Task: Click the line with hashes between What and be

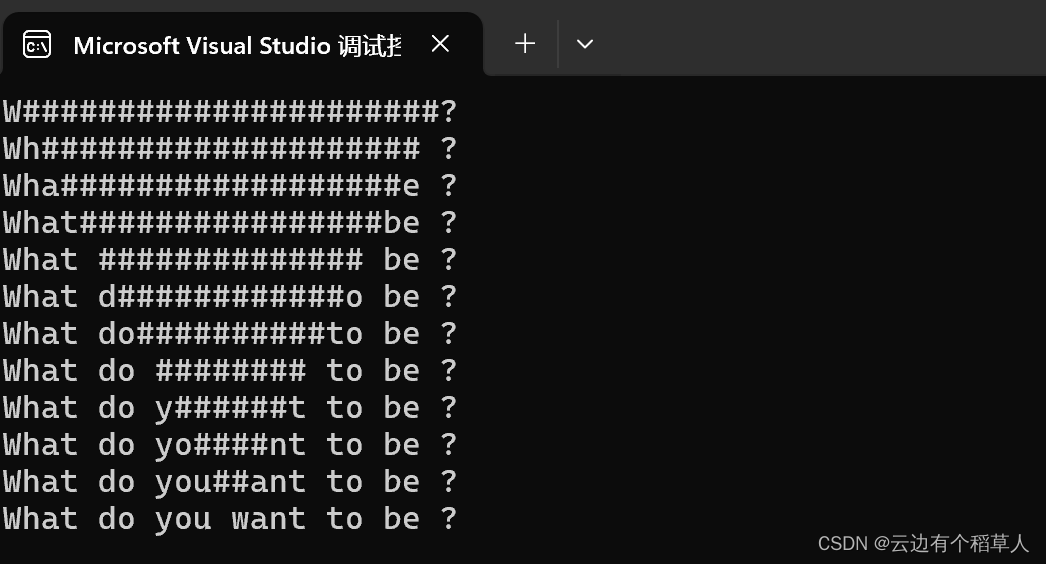Action: tap(230, 260)
